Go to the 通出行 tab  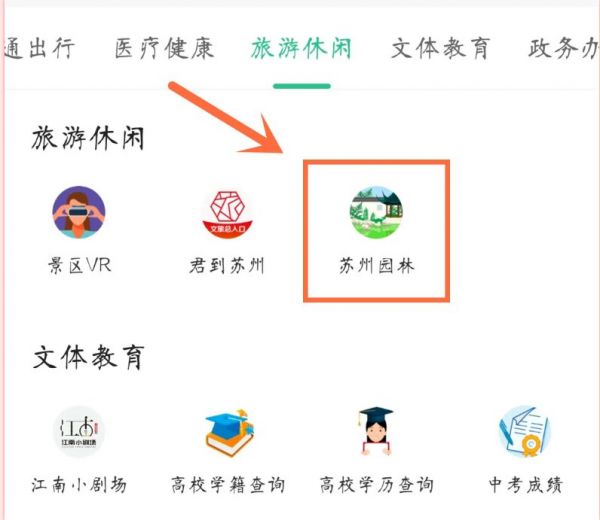click(39, 49)
